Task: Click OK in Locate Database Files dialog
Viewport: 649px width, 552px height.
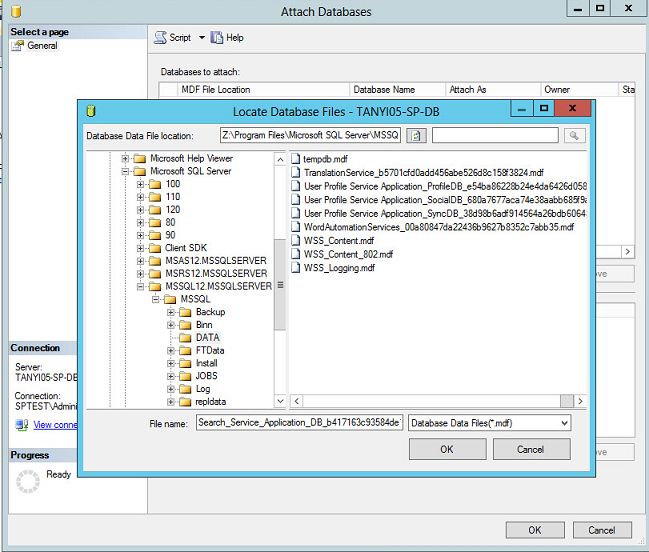Action: [446, 449]
